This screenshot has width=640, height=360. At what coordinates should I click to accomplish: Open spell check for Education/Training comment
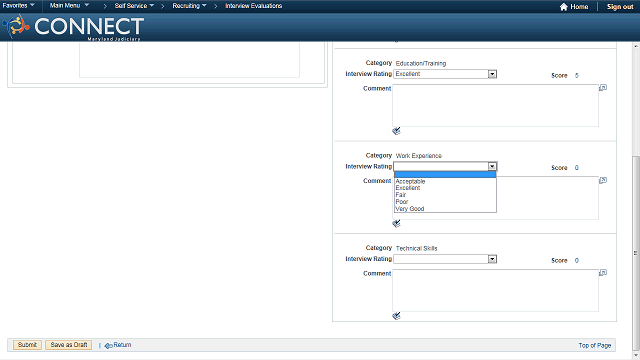coord(396,131)
